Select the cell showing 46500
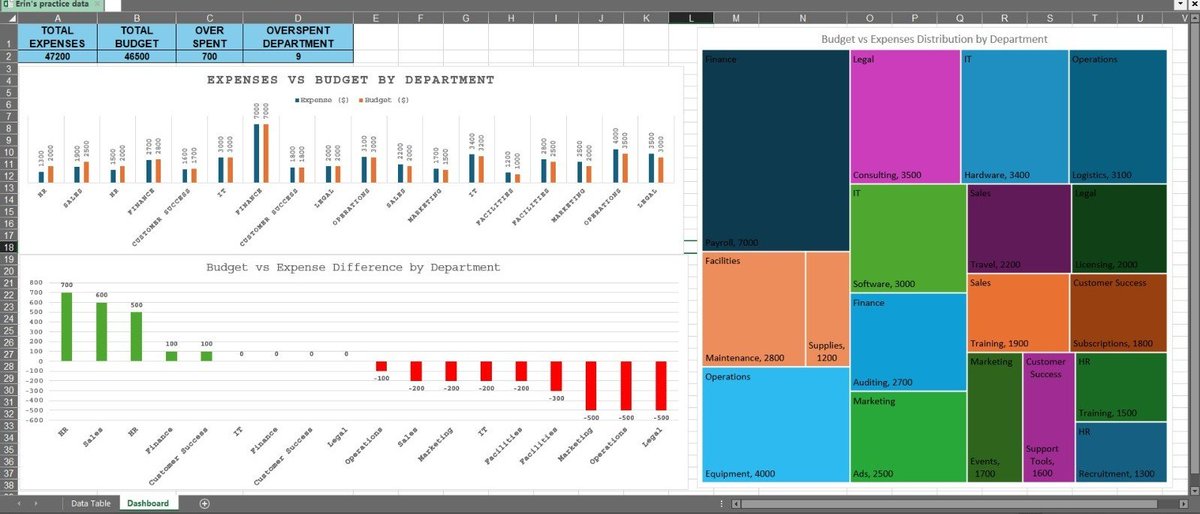The image size is (1200, 514). [136, 57]
